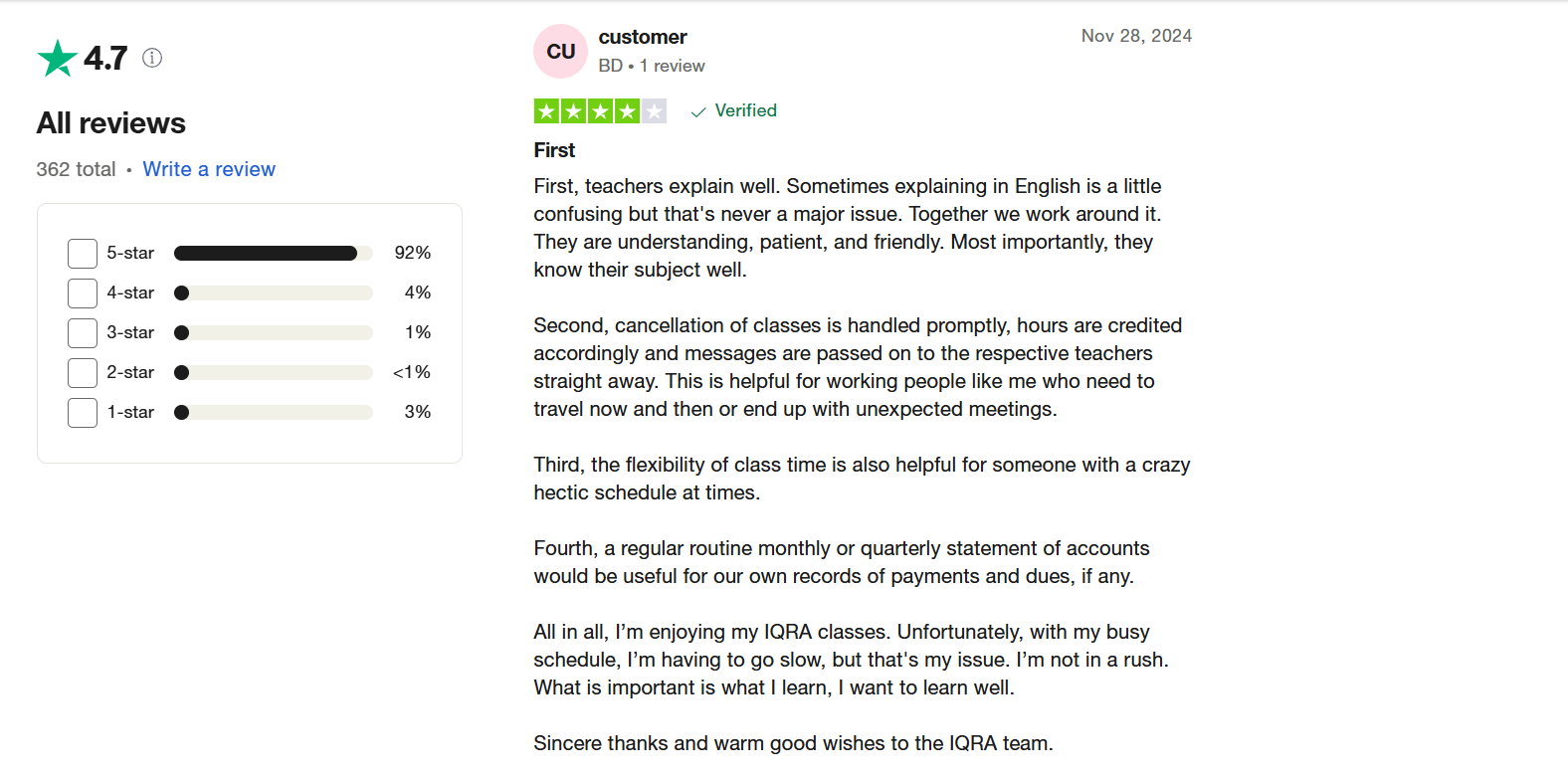Check the 1-star filter checkbox

pyautogui.click(x=83, y=413)
